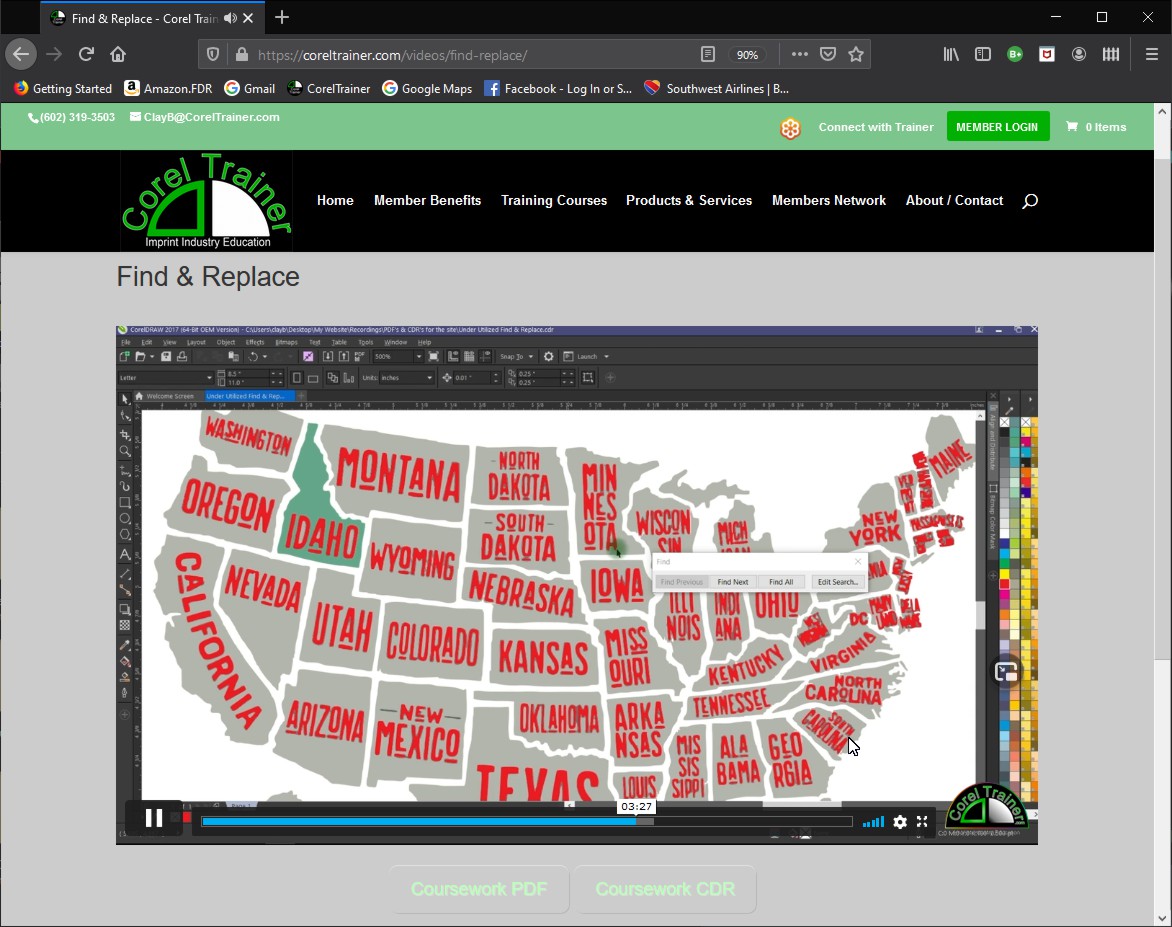The height and width of the screenshot is (927, 1172).
Task: Click the Corel Trainer logo
Action: [206, 201]
